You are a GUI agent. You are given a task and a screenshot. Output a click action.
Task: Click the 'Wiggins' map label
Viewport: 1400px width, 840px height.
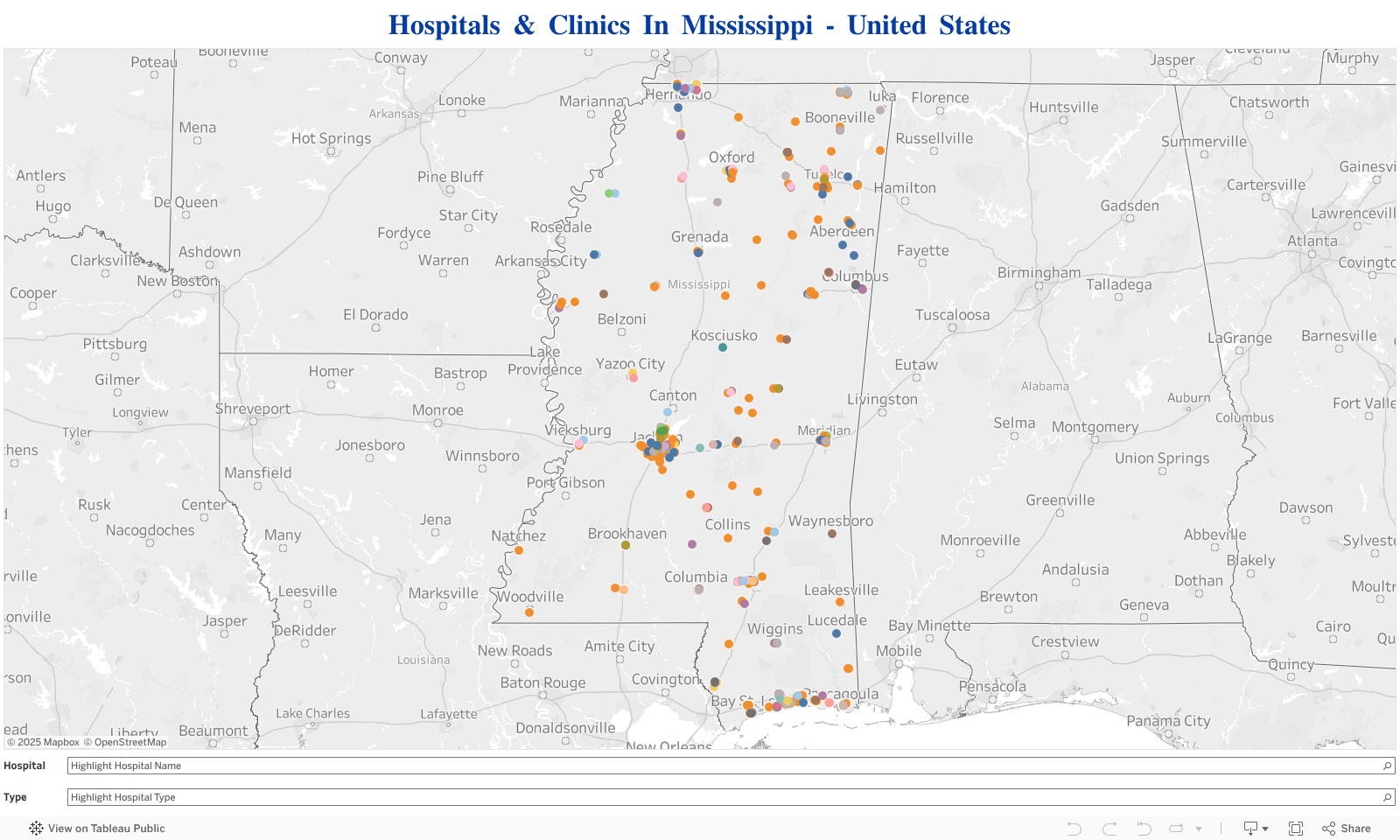pos(775,629)
